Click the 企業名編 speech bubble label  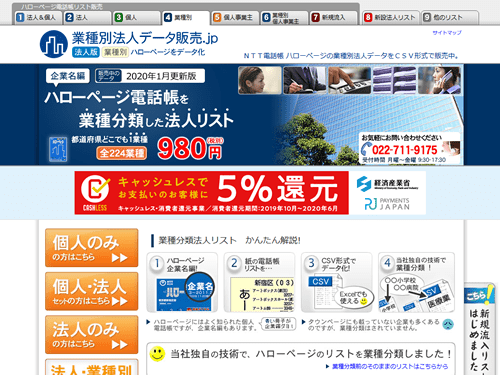[x=68, y=76]
